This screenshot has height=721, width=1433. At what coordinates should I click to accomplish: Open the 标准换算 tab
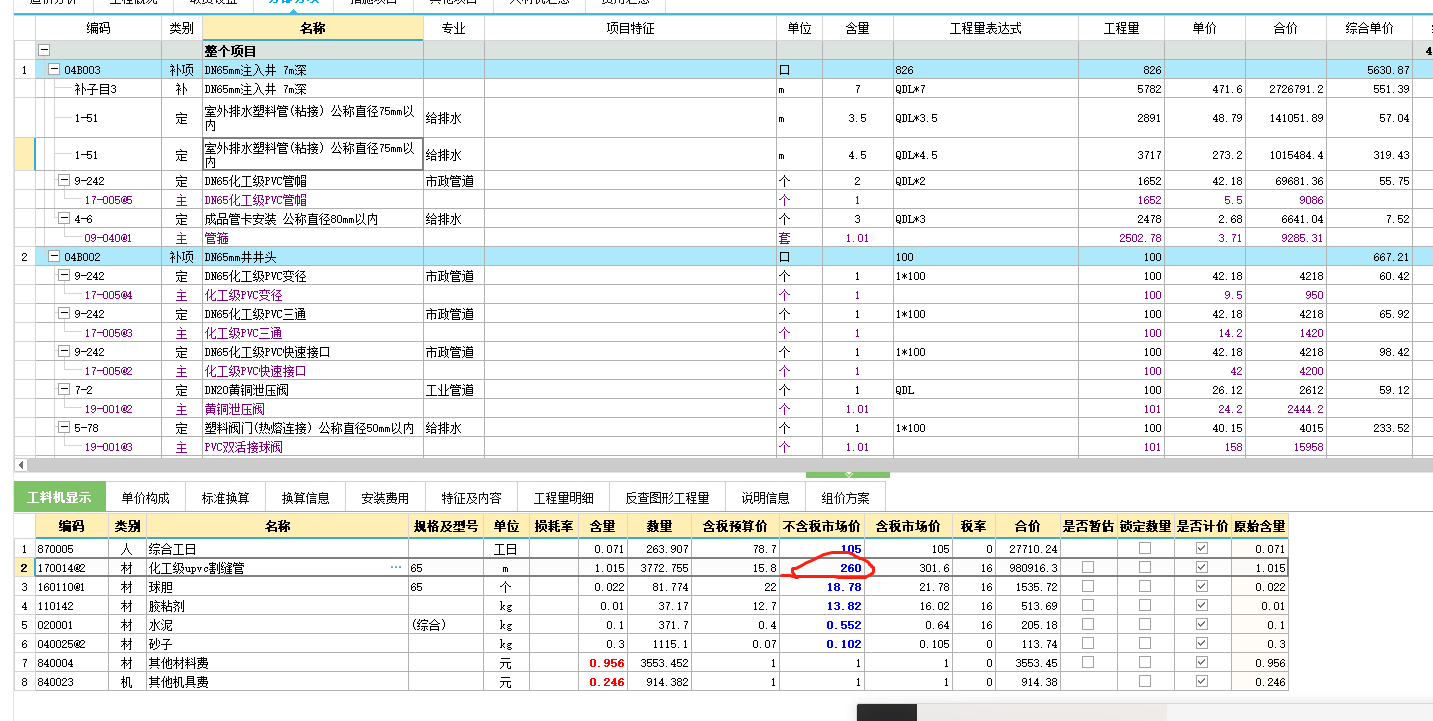tap(226, 497)
